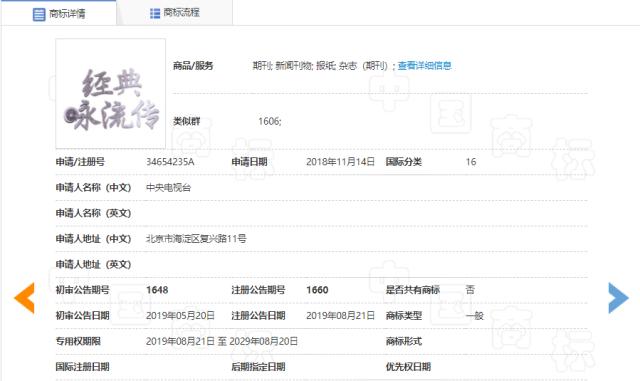The width and height of the screenshot is (640, 381).
Task: Click the 初审公告期号 label
Action: coord(82,290)
